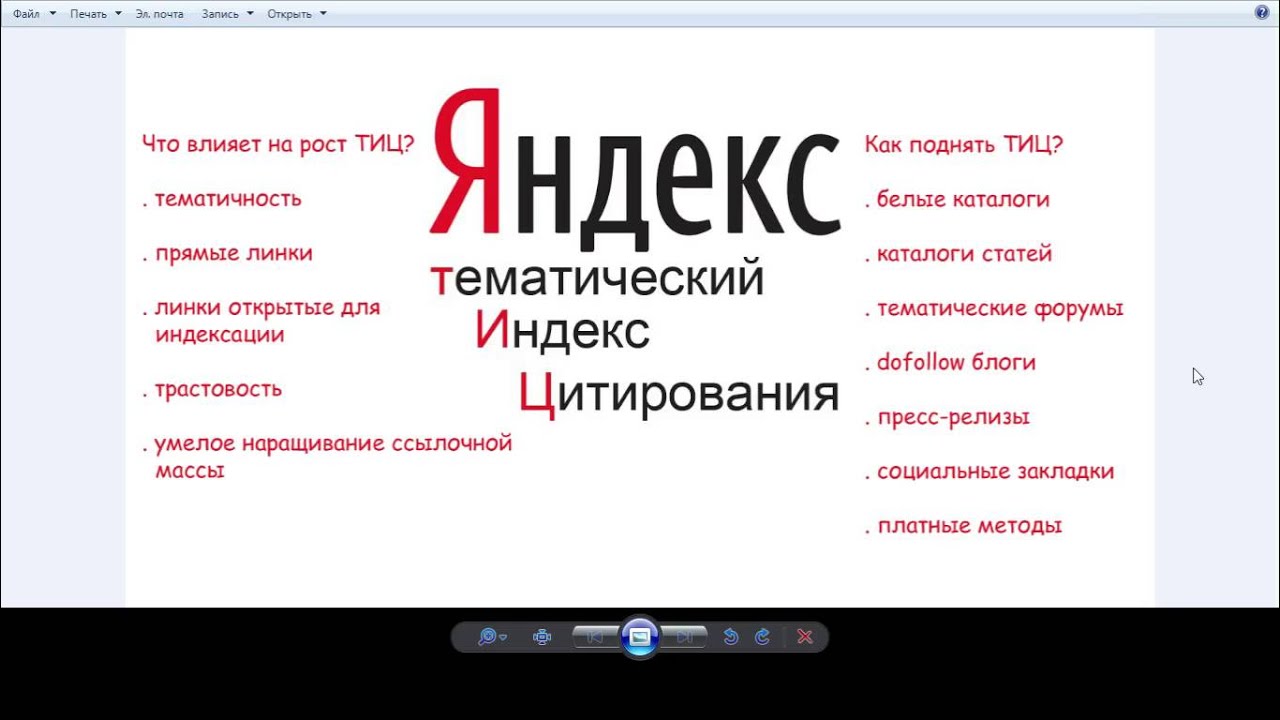Screen dimensions: 1280x720
Task: Click the text 'белые каталоги'
Action: point(963,199)
